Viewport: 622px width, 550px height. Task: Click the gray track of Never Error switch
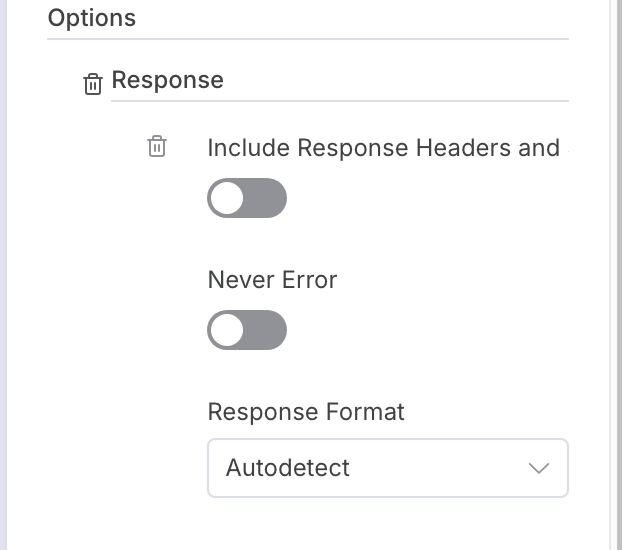(x=266, y=330)
